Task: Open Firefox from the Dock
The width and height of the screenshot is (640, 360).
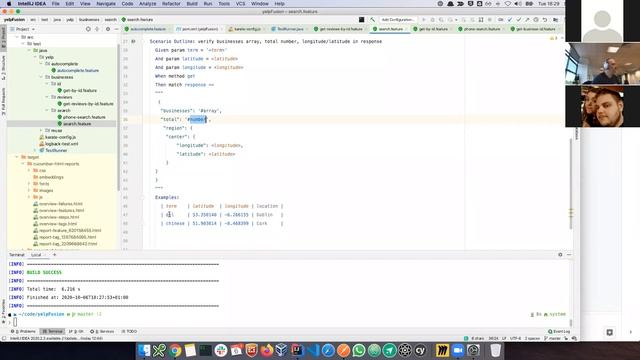Action: [267, 350]
